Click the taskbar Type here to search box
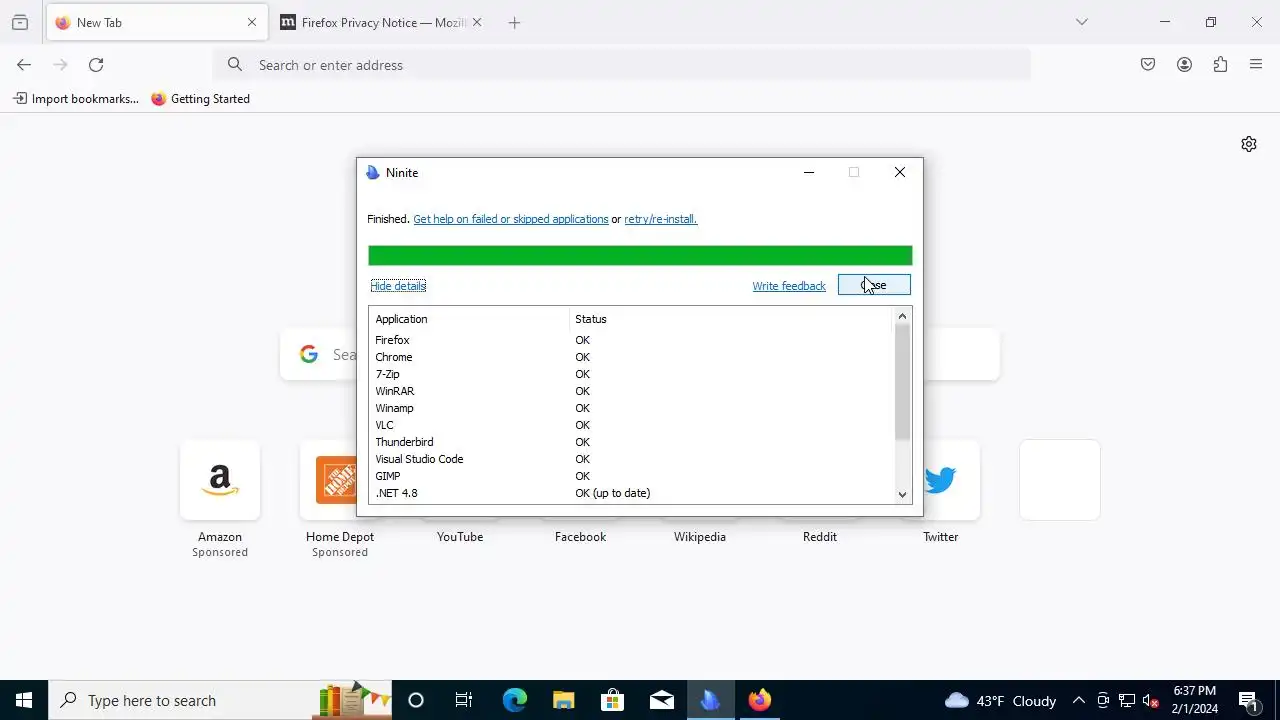Image resolution: width=1280 pixels, height=720 pixels. [220, 700]
